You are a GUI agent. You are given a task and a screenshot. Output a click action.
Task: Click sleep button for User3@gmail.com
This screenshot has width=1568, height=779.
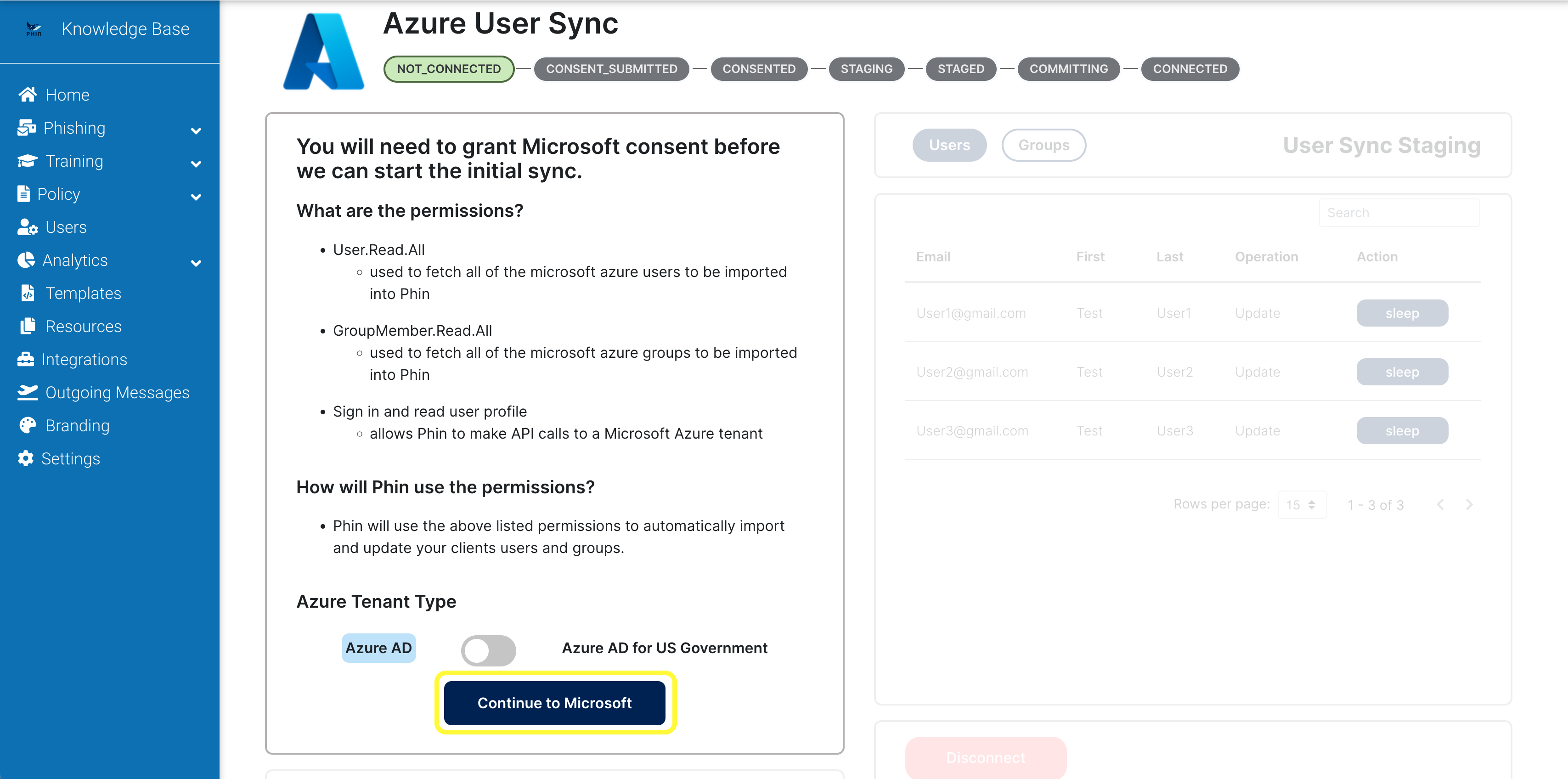tap(1402, 430)
